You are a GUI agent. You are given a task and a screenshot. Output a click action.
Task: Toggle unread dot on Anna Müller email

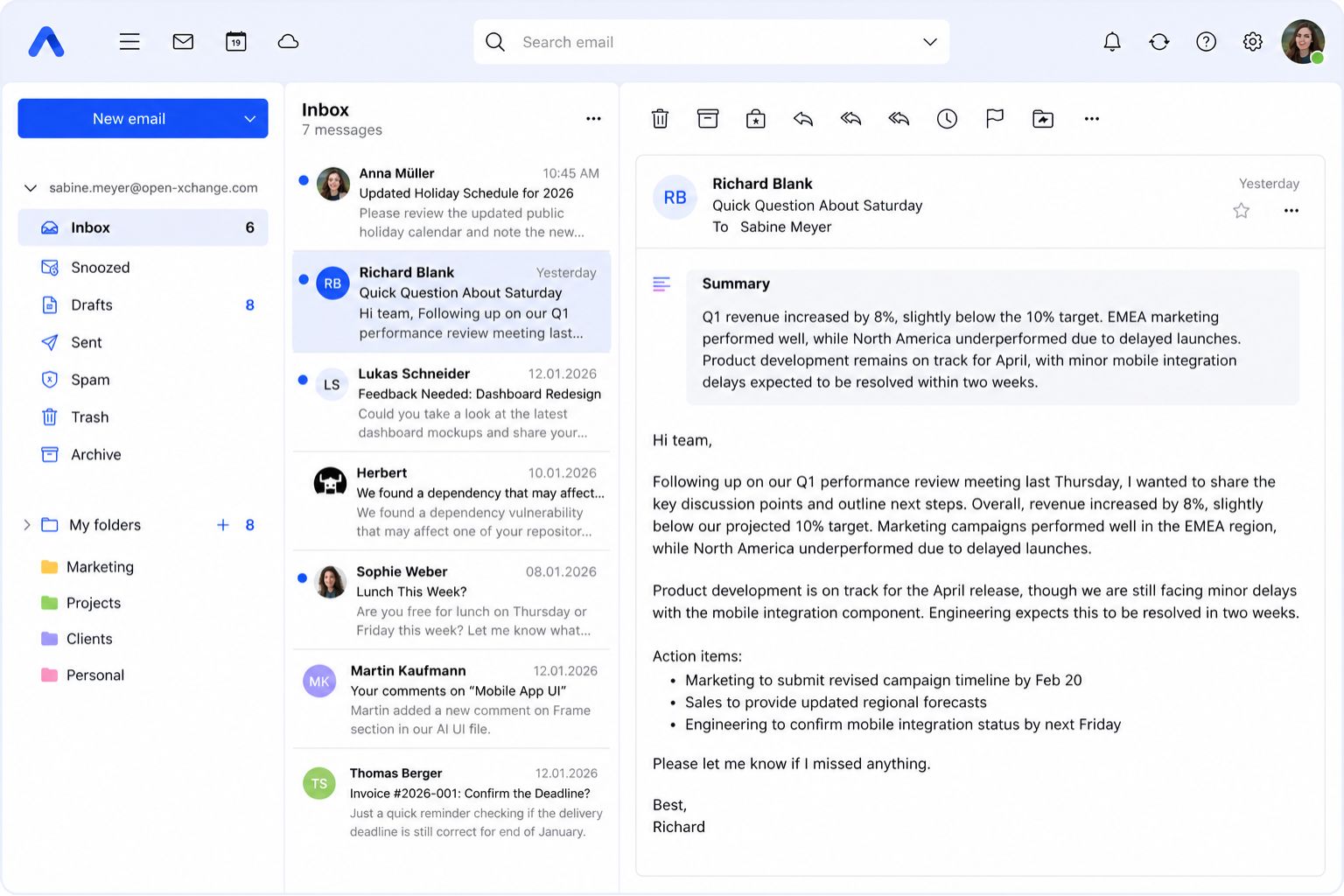pos(304,180)
